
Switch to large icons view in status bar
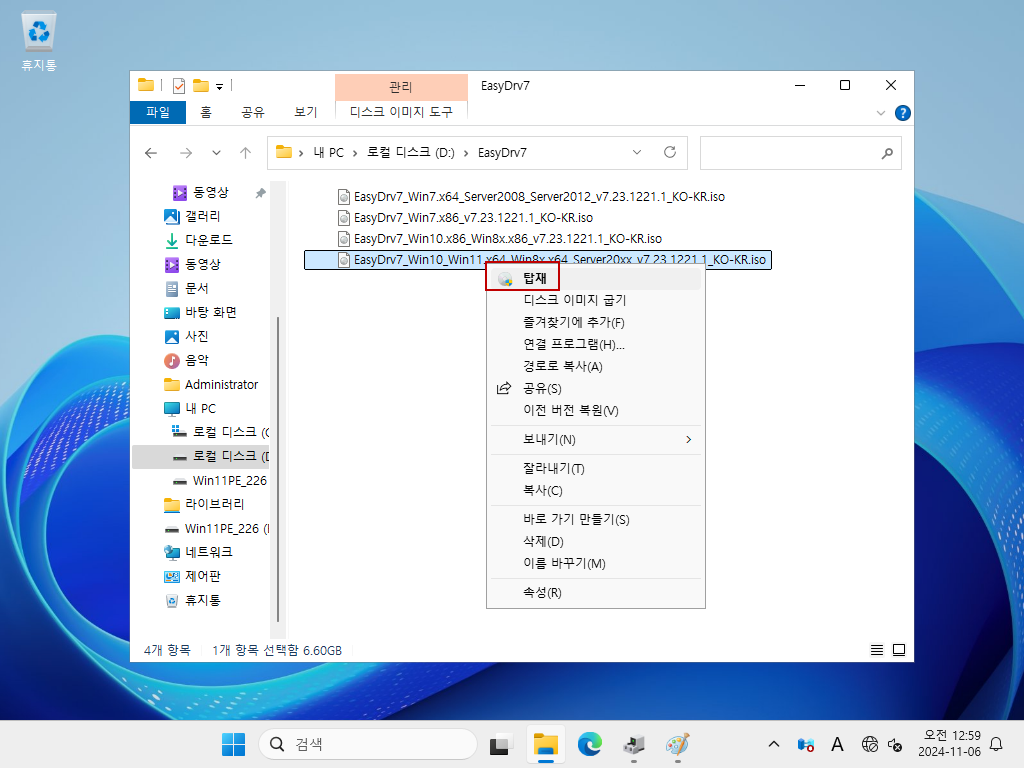tap(899, 650)
